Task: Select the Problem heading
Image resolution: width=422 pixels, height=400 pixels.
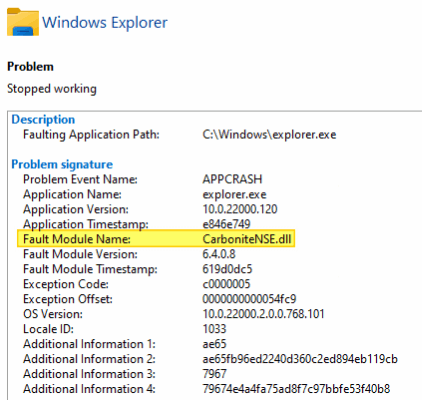Action: point(30,67)
